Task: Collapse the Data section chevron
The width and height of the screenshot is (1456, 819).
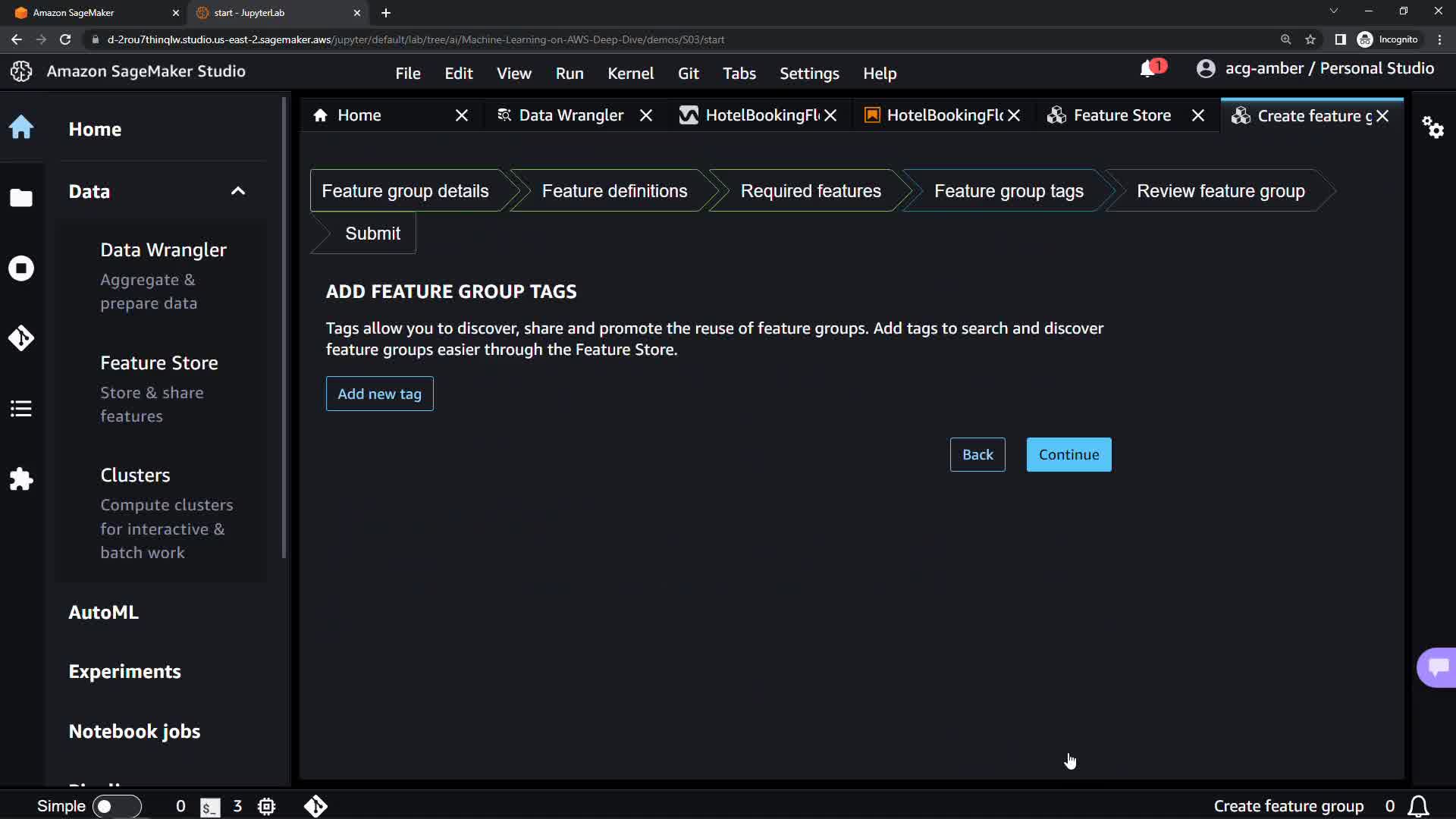Action: tap(238, 191)
